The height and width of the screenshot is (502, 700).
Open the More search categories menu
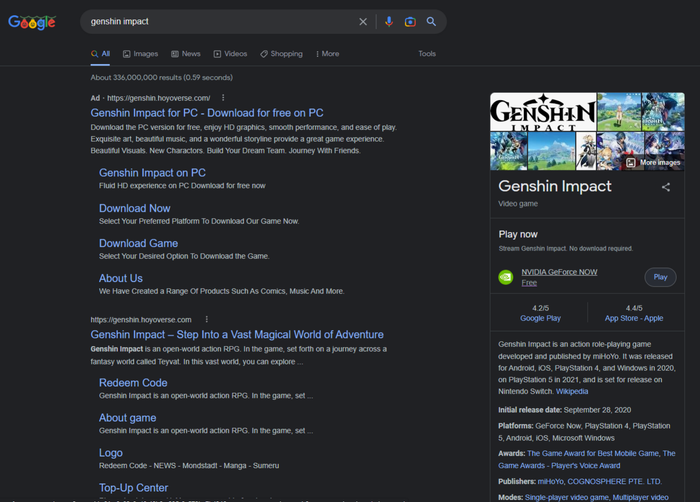click(x=327, y=54)
